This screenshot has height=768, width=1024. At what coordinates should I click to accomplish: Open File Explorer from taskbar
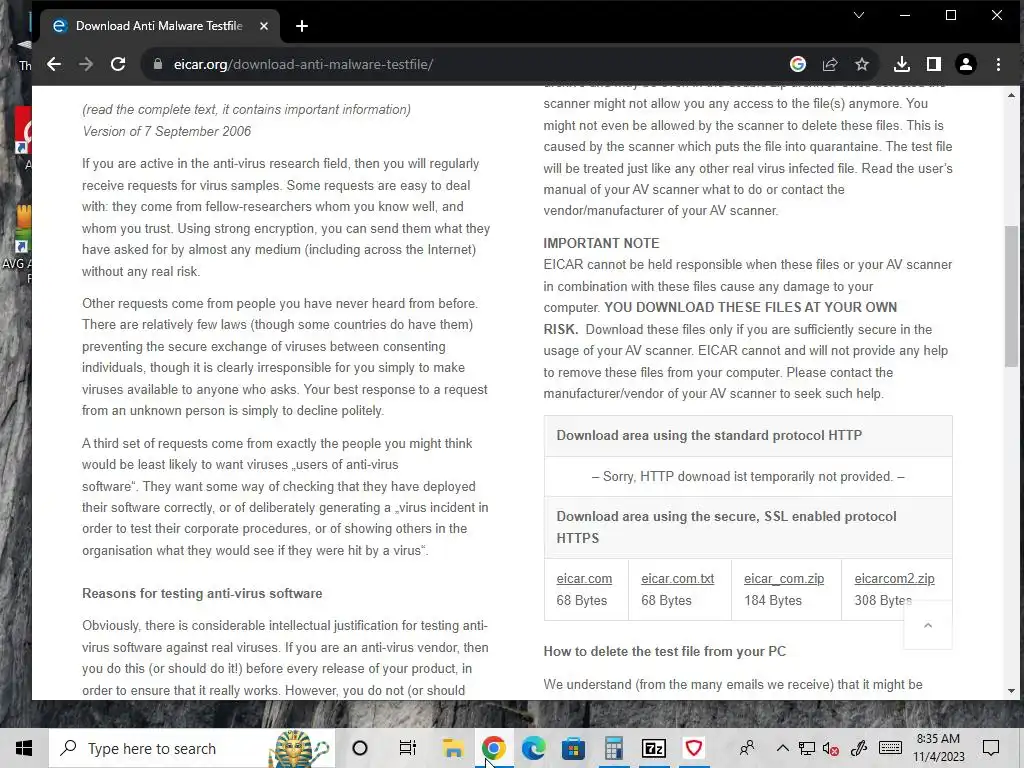click(453, 748)
